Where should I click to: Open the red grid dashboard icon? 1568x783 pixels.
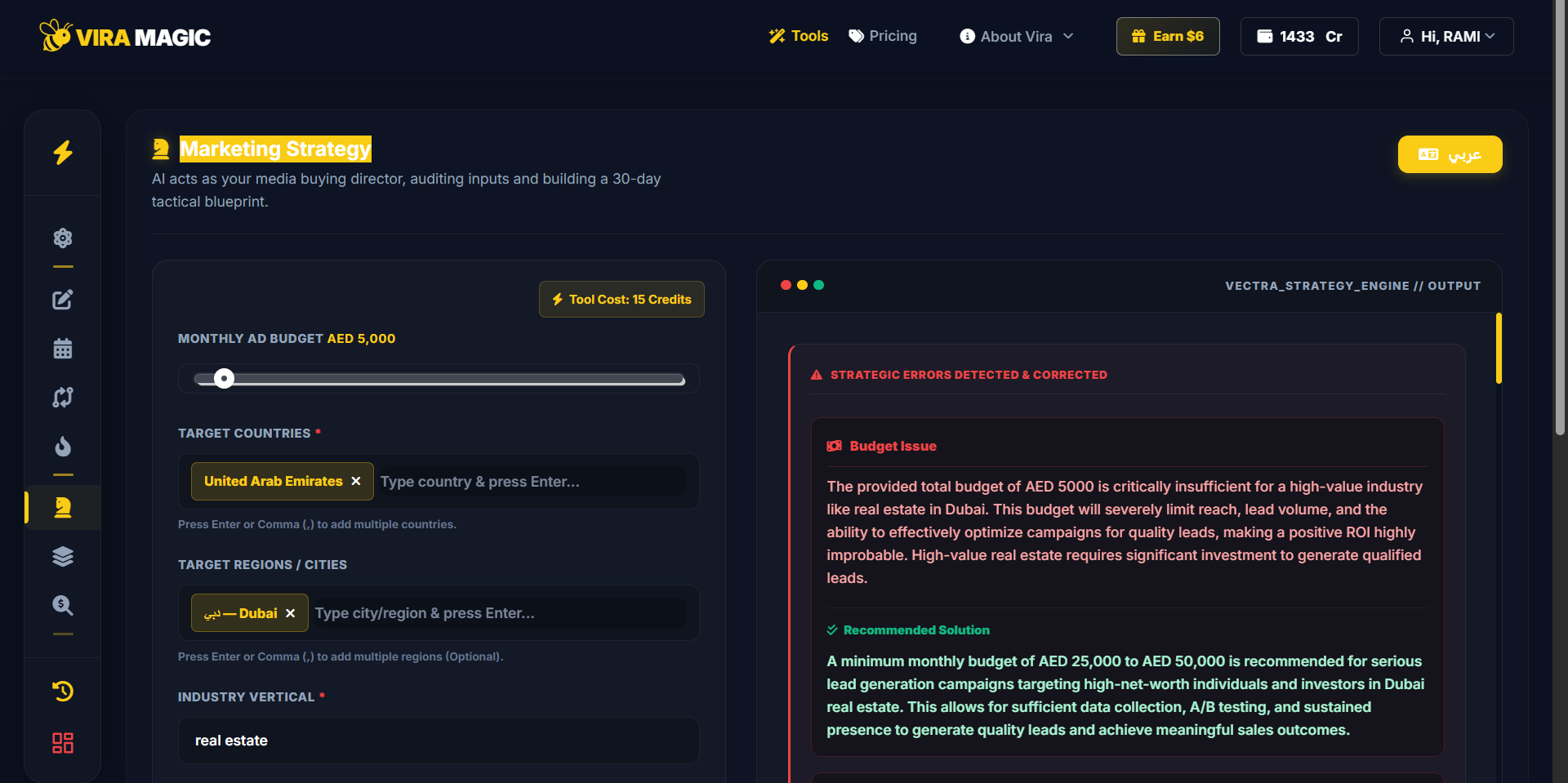tap(63, 743)
